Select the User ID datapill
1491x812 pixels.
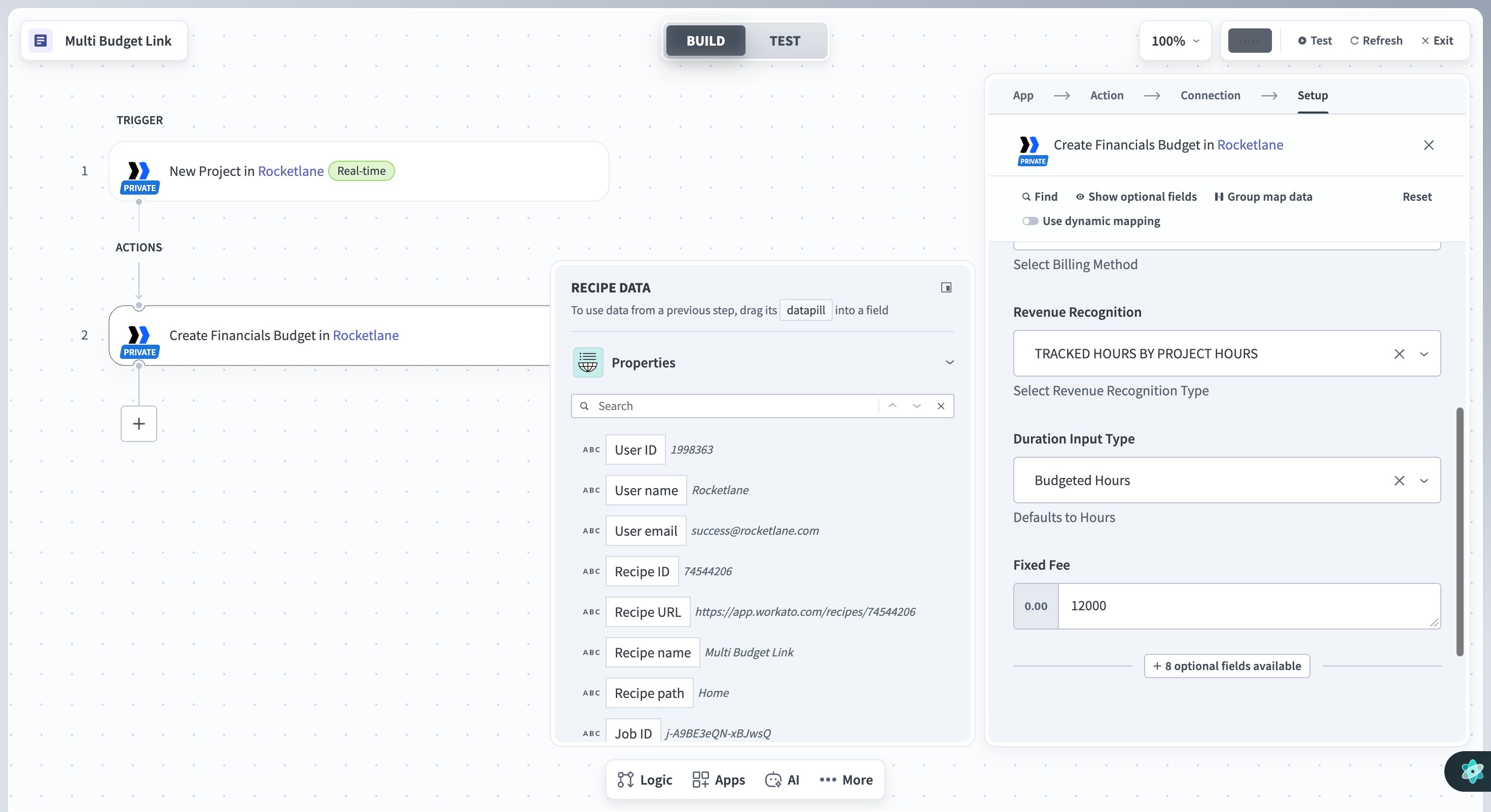click(635, 450)
